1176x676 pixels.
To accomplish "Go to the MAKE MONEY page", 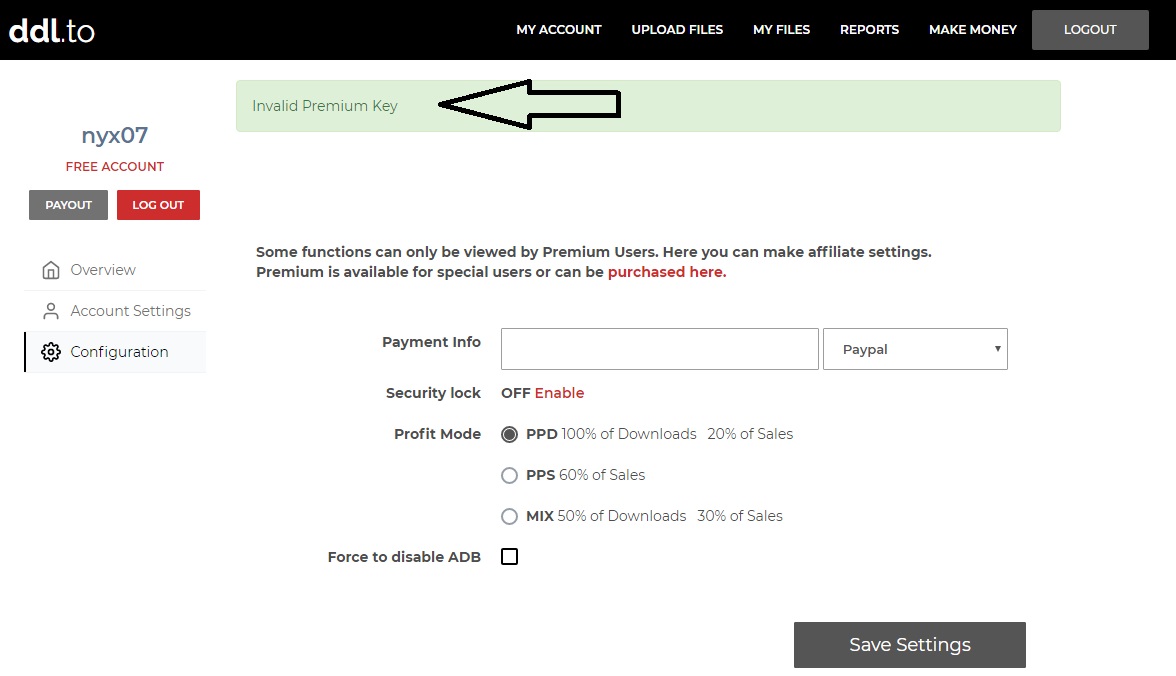I will click(972, 30).
